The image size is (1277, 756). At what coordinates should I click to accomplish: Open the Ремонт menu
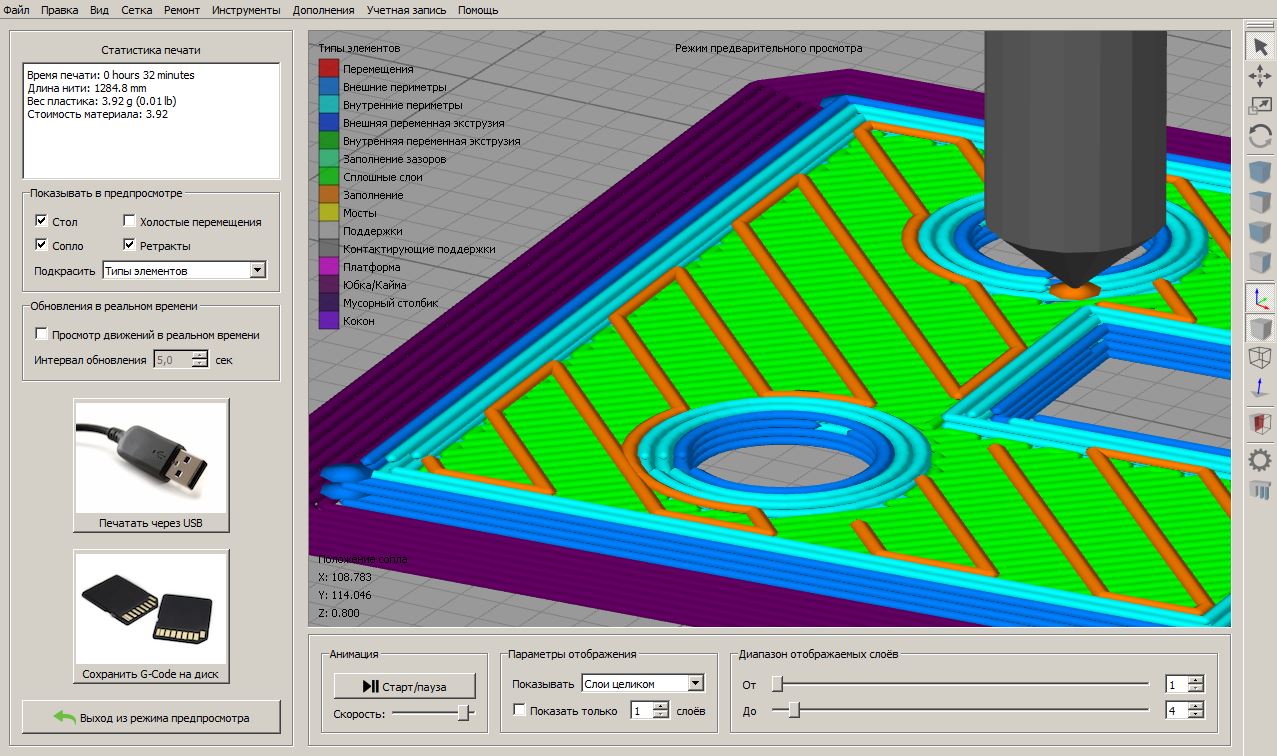183,10
